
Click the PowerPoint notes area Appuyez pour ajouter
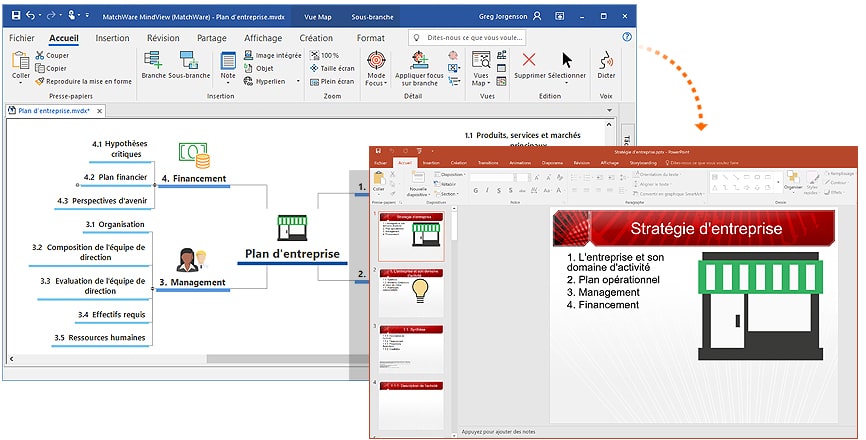pyautogui.click(x=498, y=432)
